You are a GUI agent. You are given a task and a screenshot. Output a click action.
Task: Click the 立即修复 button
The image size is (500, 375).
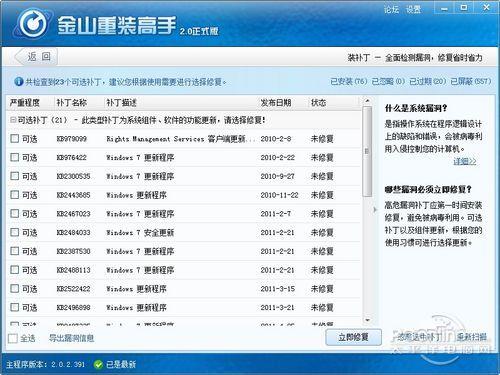[353, 337]
